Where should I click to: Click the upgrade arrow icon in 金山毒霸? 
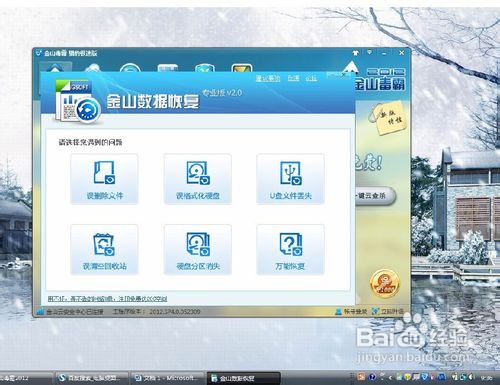350,67
